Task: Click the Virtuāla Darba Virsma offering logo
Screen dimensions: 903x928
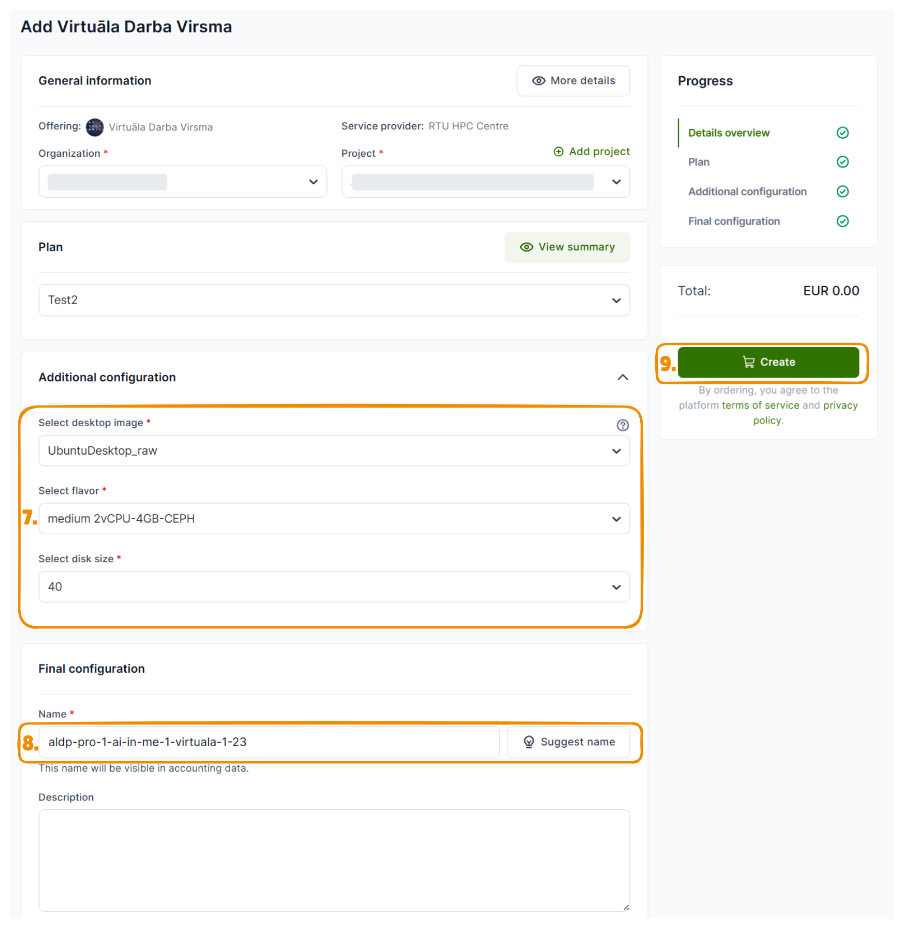Action: click(x=95, y=127)
